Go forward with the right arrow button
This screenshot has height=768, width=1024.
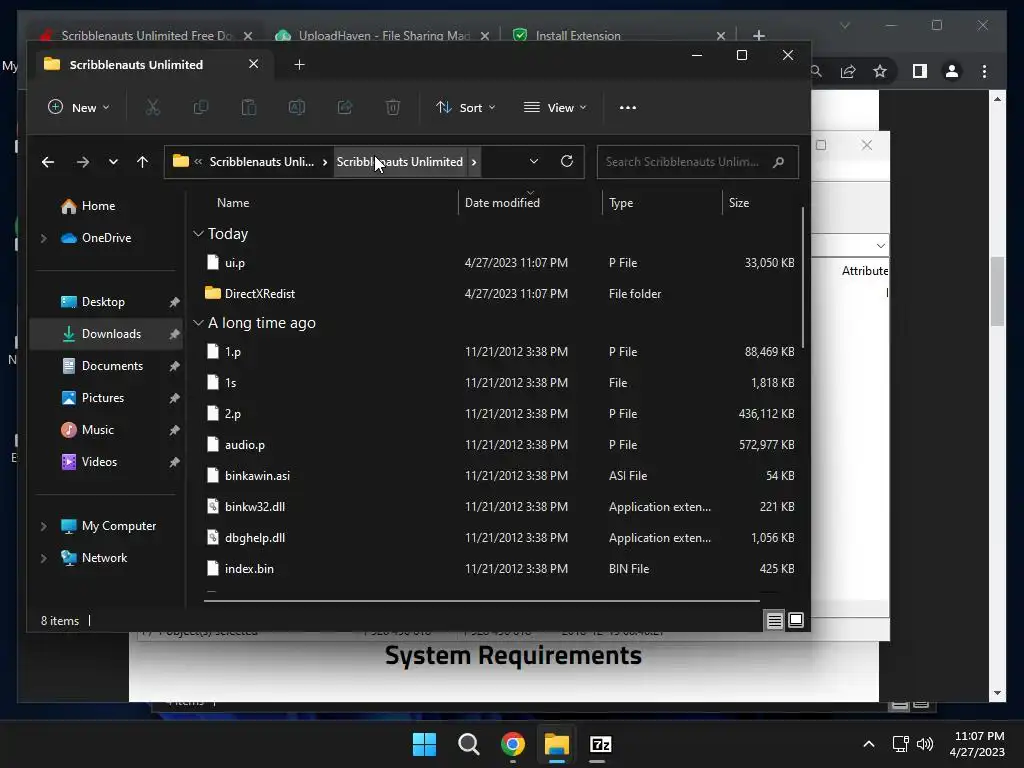click(82, 162)
